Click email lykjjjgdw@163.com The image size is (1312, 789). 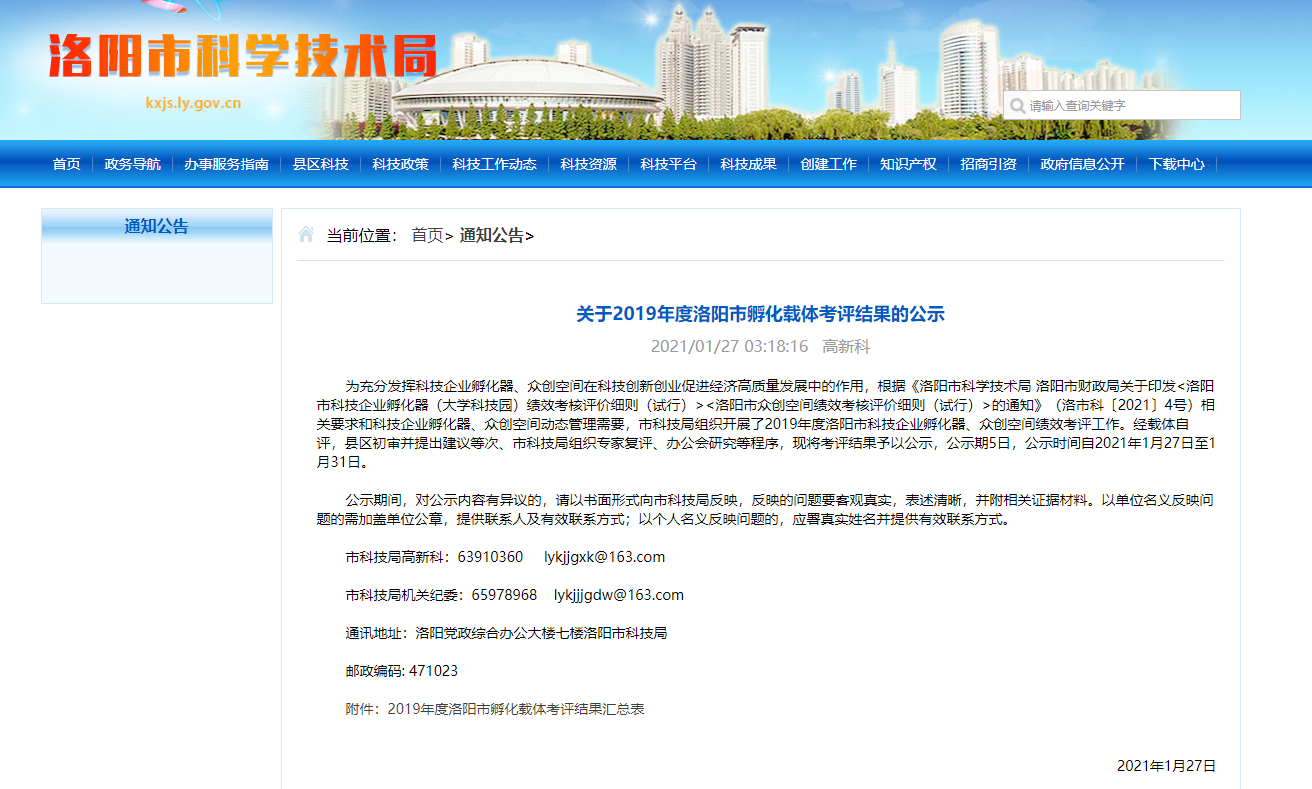point(619,595)
